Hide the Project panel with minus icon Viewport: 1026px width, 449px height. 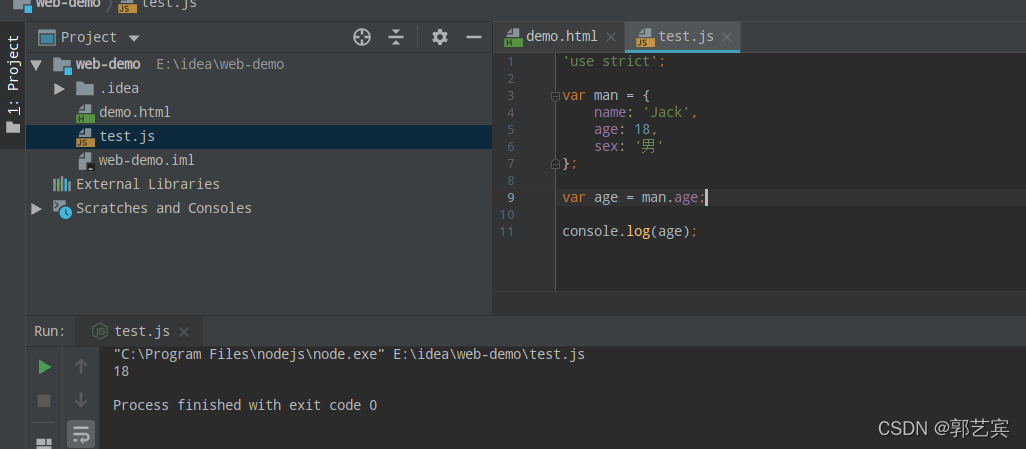(x=474, y=37)
